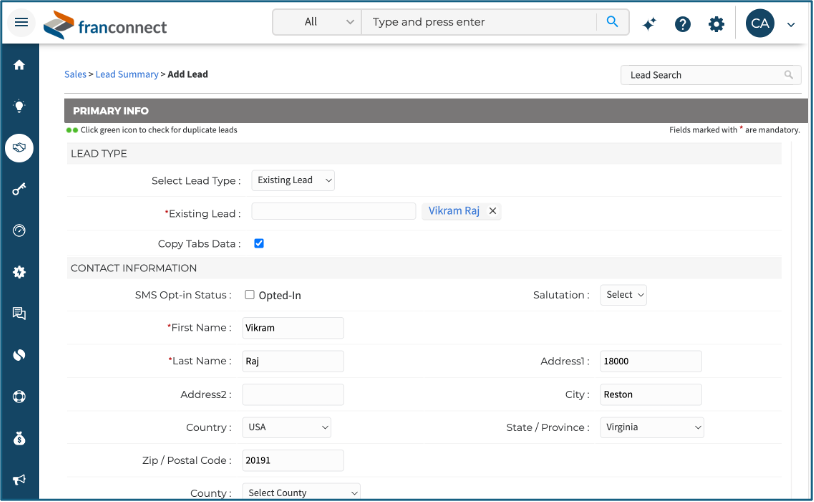Click the Address1 field containing 18000
This screenshot has width=814, height=502.
coord(651,361)
